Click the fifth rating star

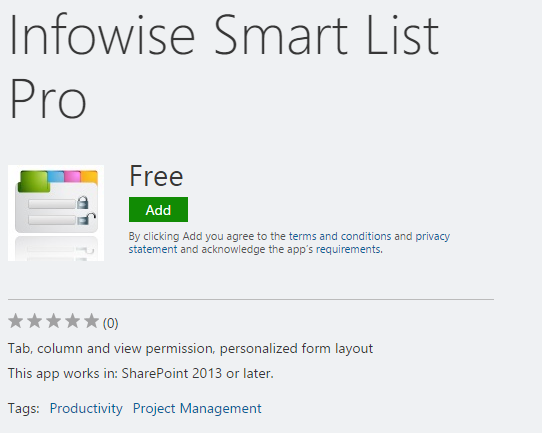click(92, 321)
